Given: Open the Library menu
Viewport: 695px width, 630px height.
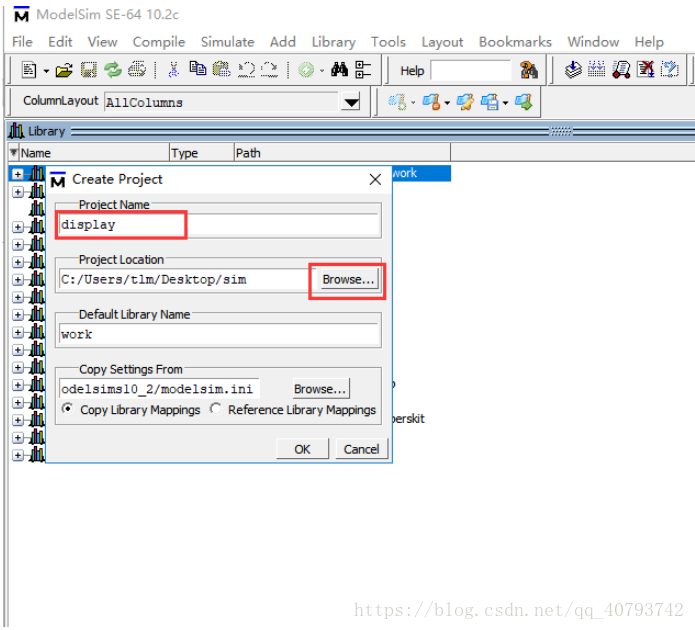Looking at the screenshot, I should (333, 42).
